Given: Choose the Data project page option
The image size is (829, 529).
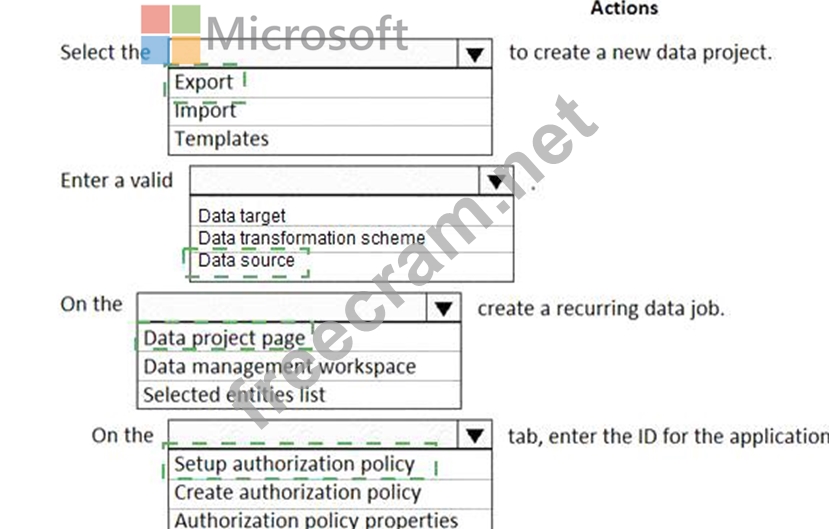Looking at the screenshot, I should 224,338.
